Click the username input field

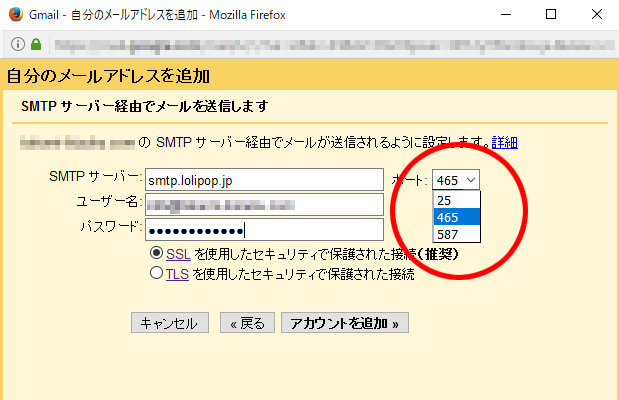coord(264,205)
